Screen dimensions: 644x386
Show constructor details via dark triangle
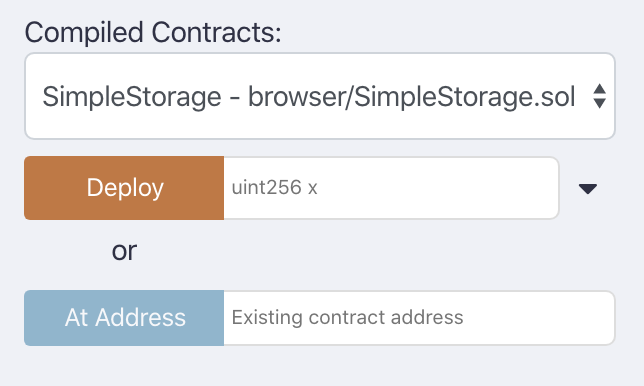coord(588,188)
